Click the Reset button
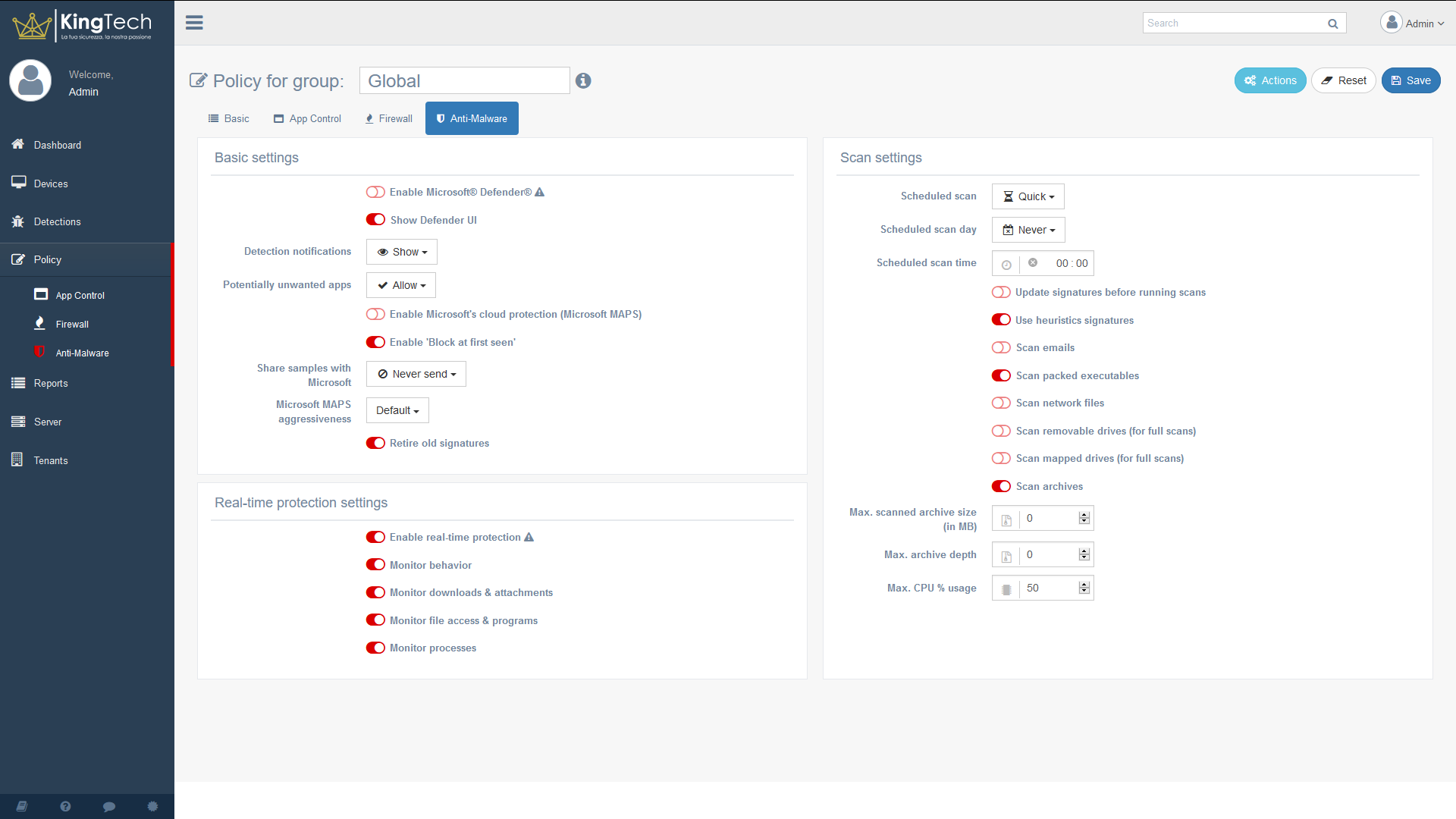This screenshot has height=819, width=1456. click(1344, 80)
